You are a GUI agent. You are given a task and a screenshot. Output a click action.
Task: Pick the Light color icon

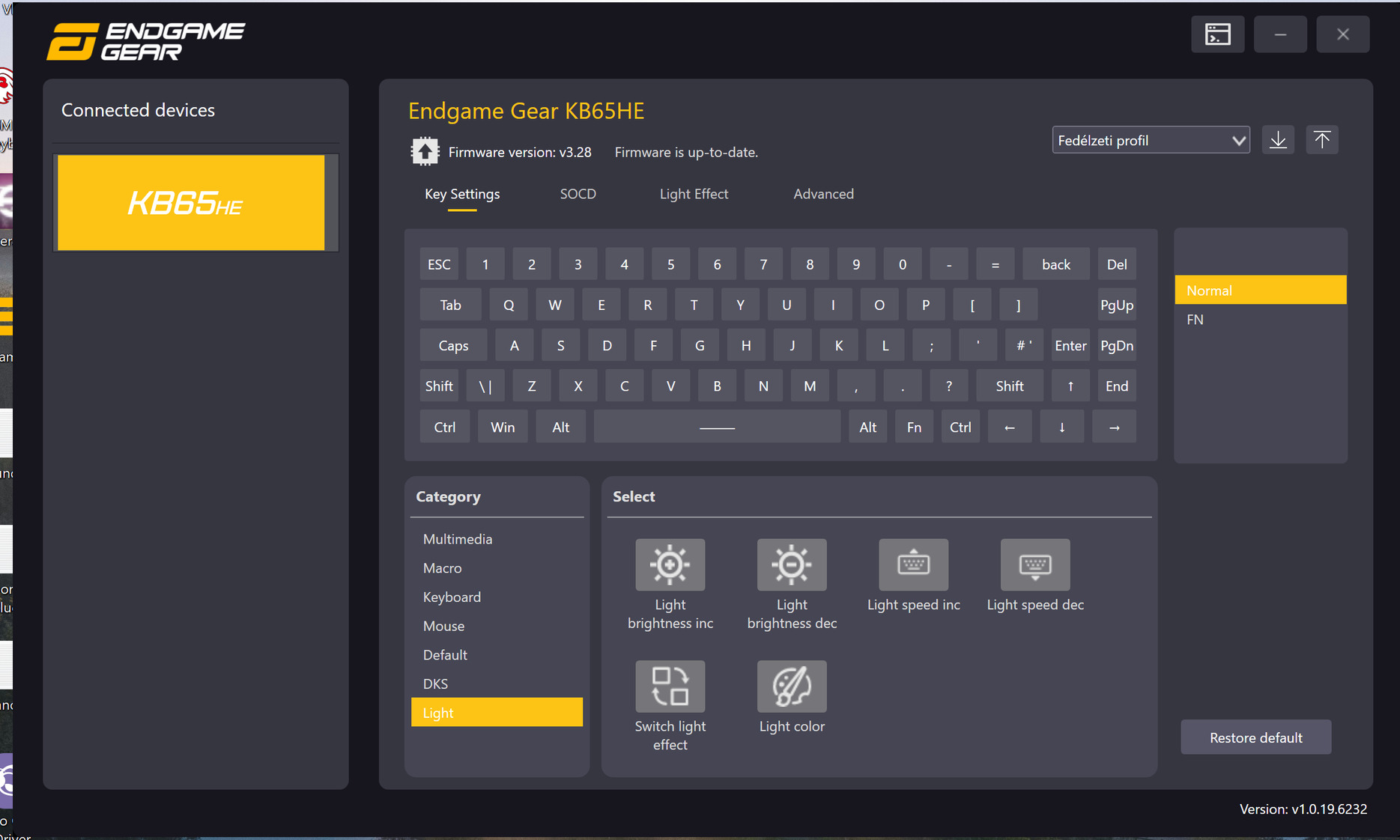[792, 686]
